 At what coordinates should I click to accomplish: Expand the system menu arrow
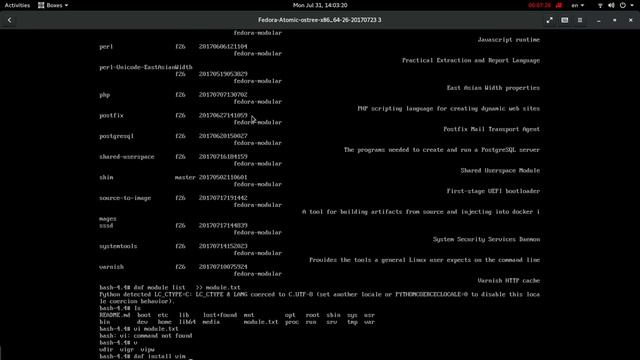631,5
